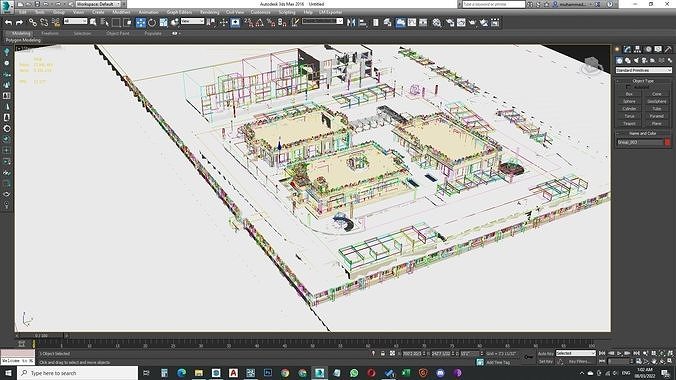676x380 pixels.
Task: Toggle Select and Manipulate tool
Action: tap(223, 22)
